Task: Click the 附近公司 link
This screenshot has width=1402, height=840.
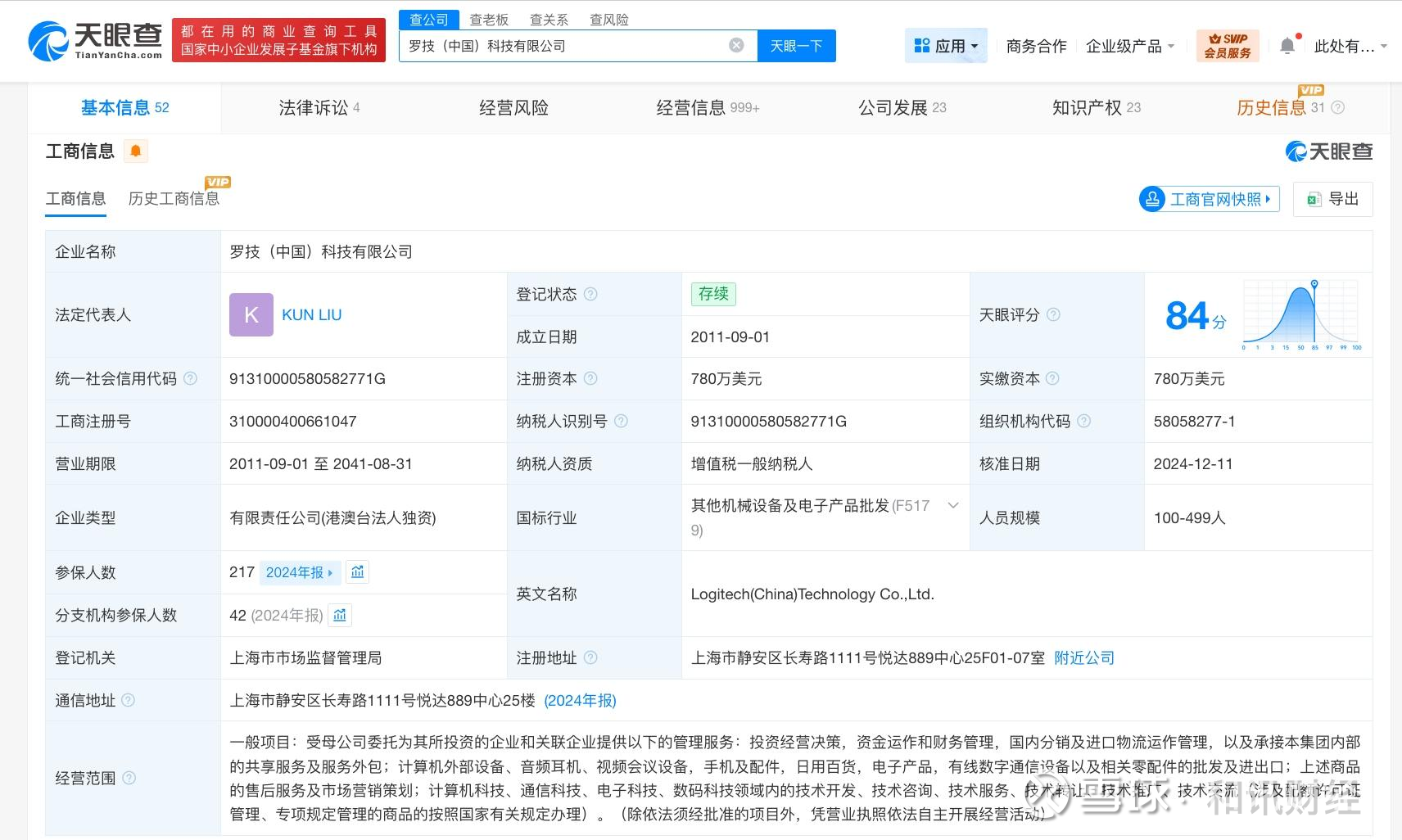Action: 1083,657
